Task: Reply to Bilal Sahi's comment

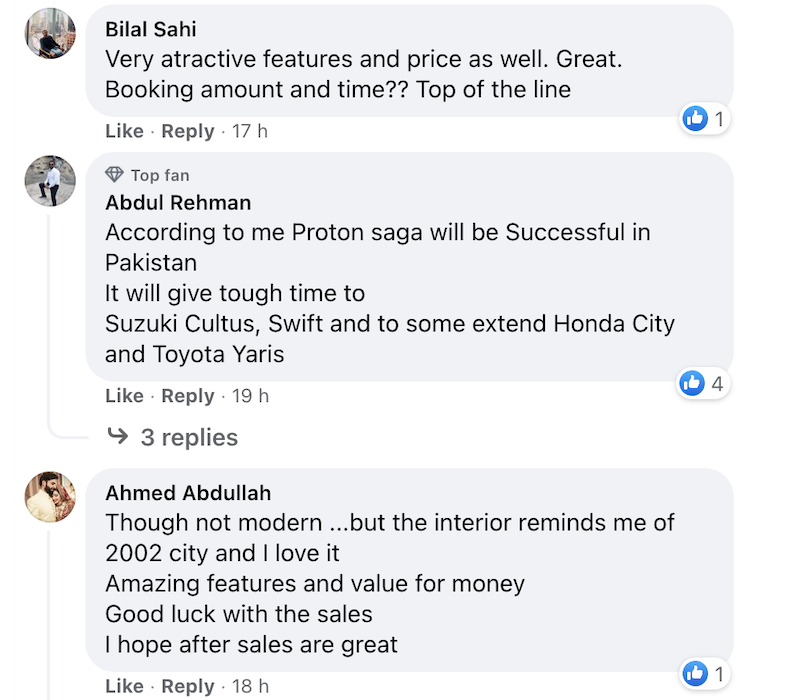Action: 188,131
